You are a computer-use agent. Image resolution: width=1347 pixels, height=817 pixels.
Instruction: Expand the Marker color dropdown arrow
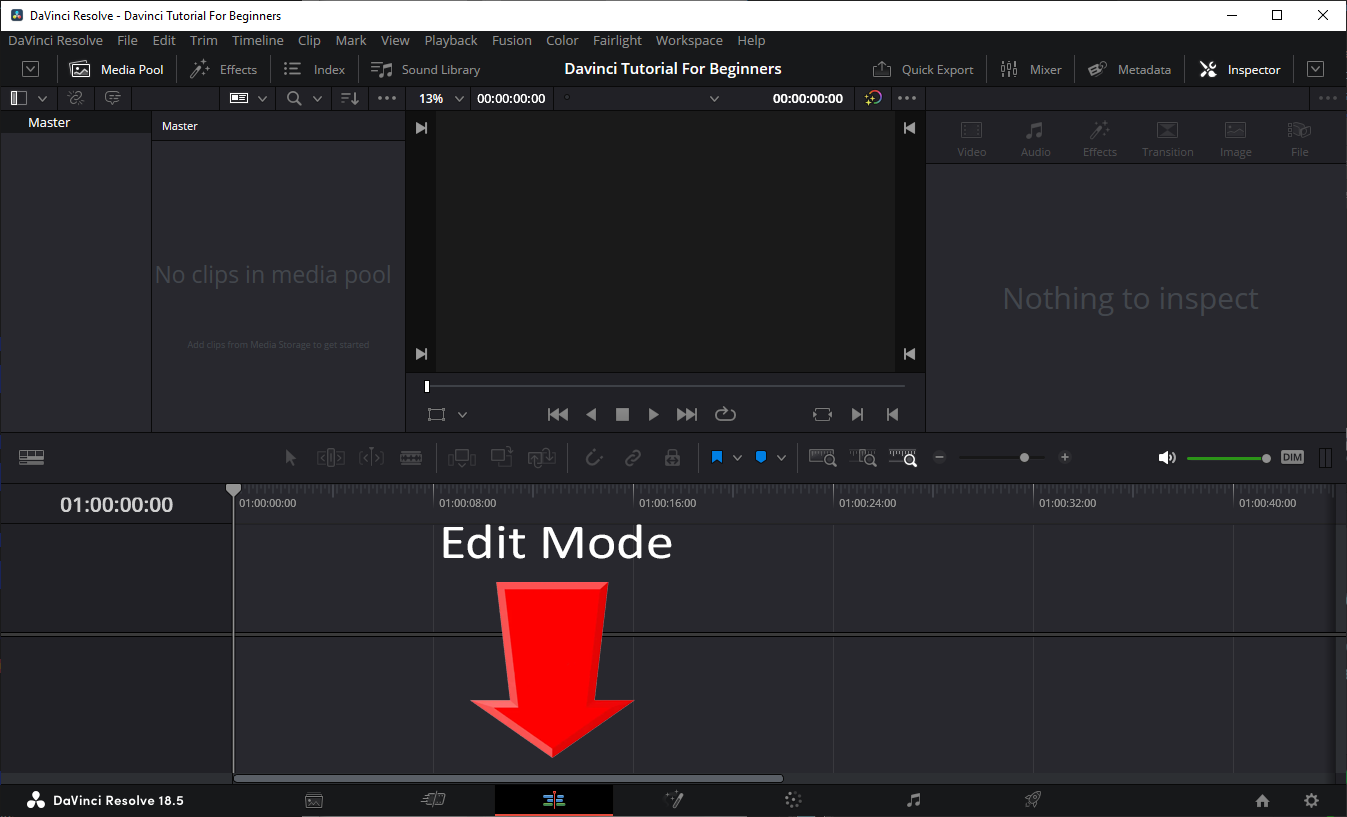pyautogui.click(x=781, y=458)
